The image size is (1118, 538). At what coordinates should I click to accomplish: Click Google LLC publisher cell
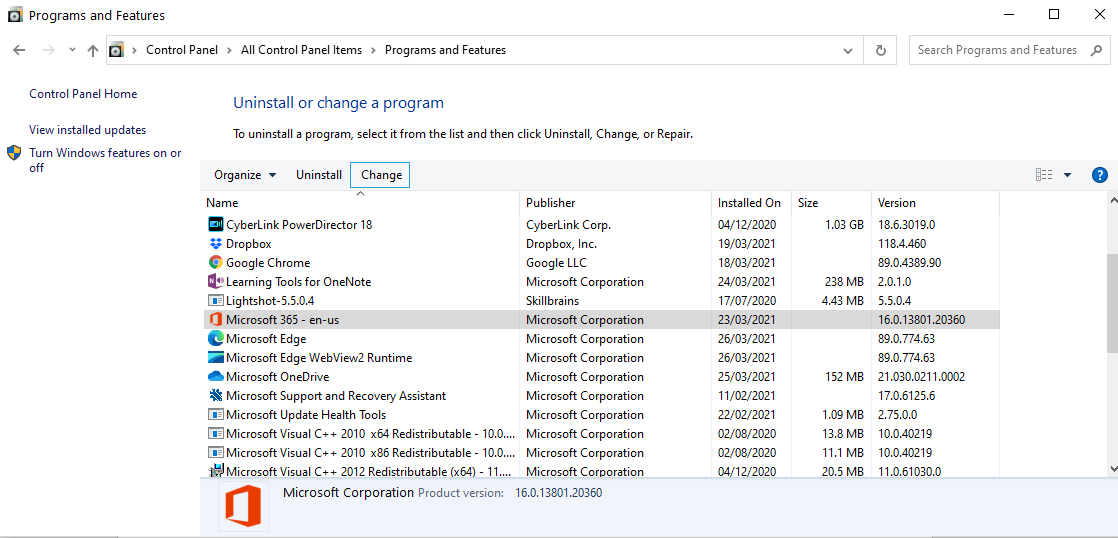coord(555,263)
